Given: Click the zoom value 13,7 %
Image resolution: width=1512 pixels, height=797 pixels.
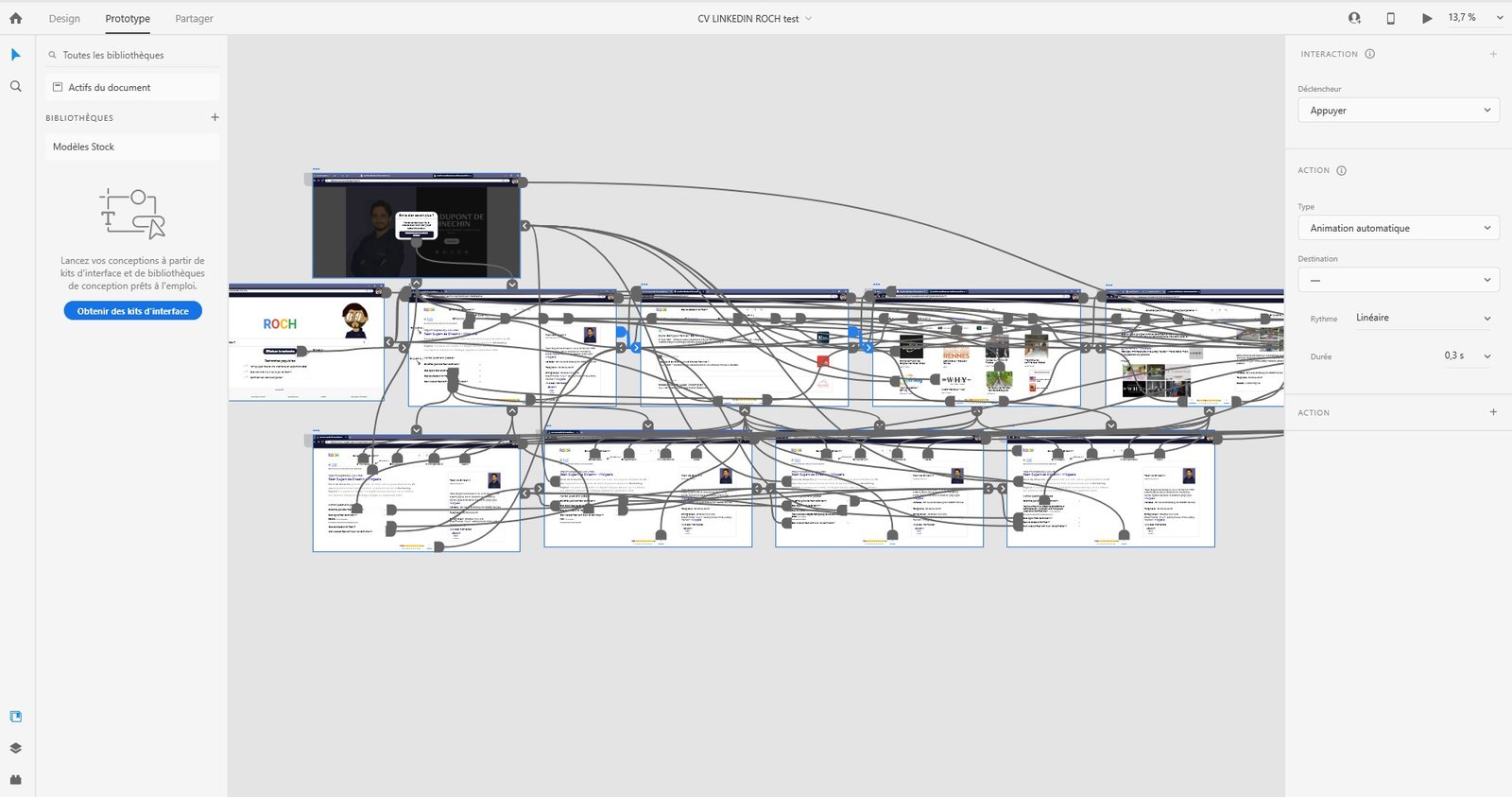Looking at the screenshot, I should (x=1462, y=18).
